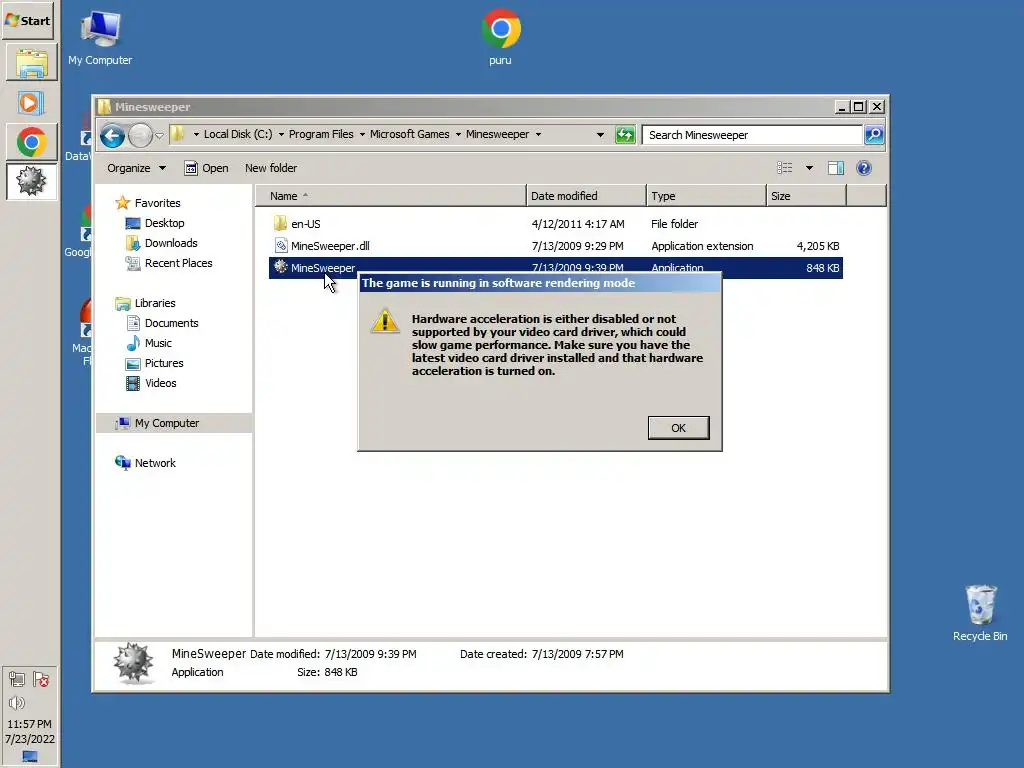
Task: Open address bar history dropdown
Action: click(600, 135)
